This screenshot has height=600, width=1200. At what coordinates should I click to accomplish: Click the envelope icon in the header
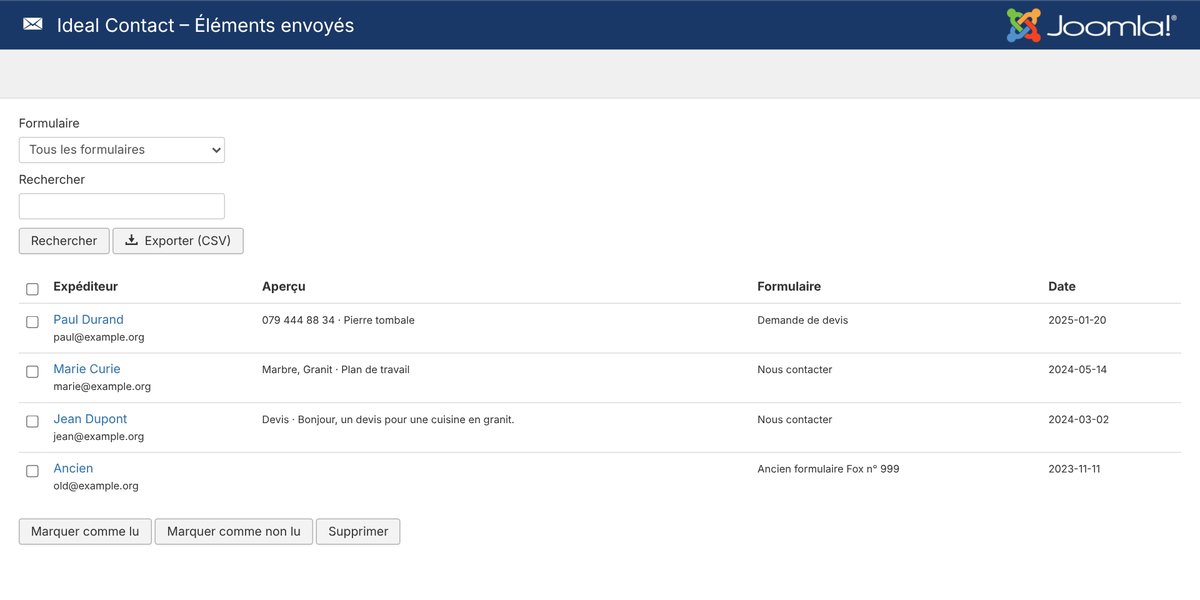[x=33, y=24]
